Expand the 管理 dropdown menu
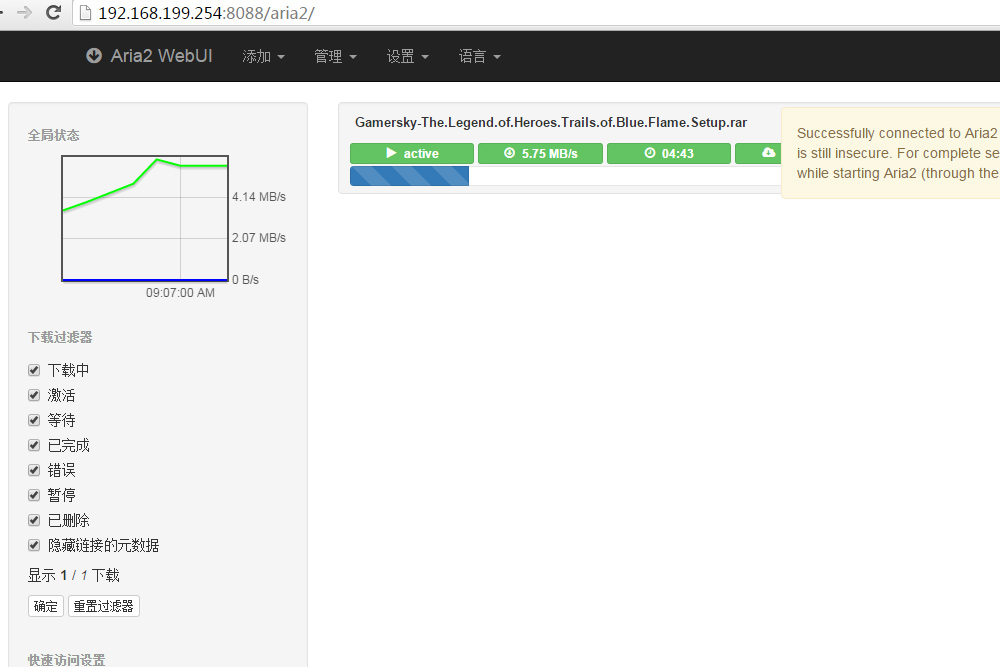This screenshot has width=1000, height=667. click(335, 56)
